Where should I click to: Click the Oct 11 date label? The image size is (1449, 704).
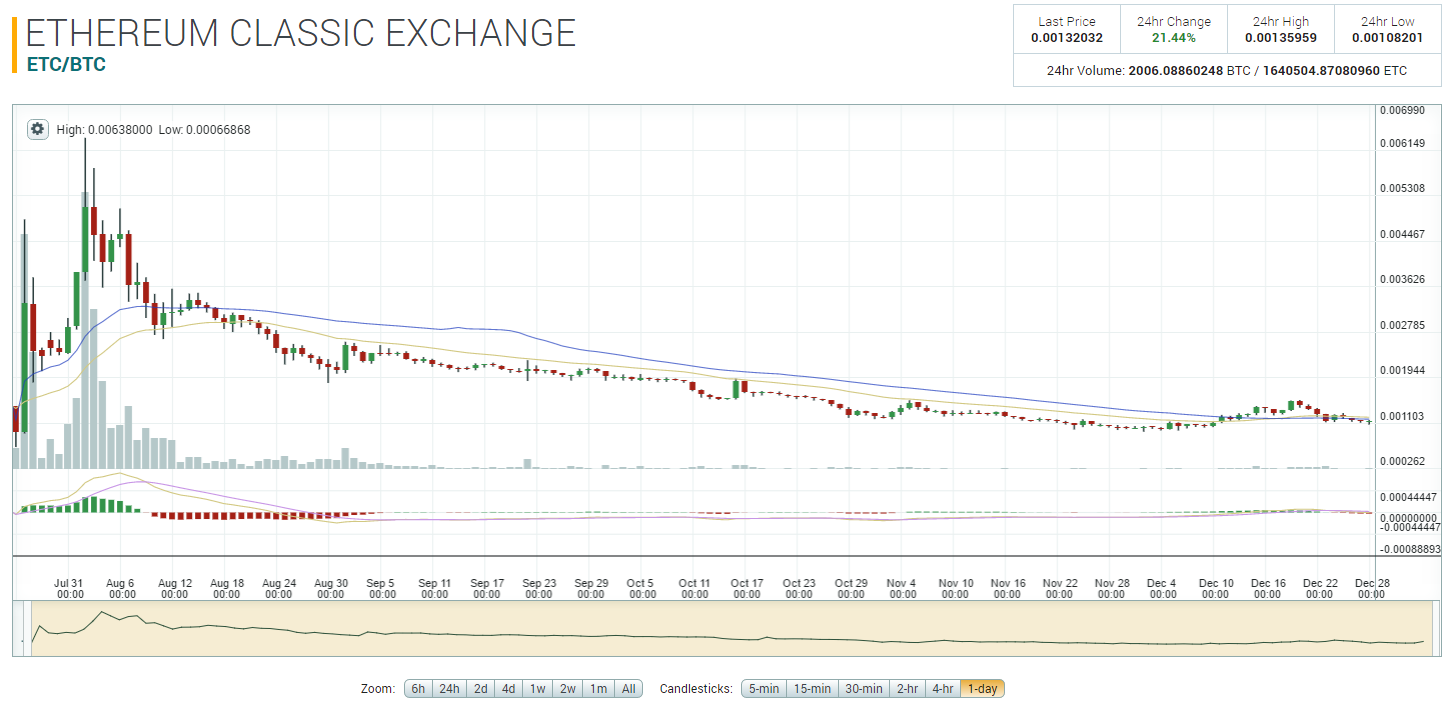pos(695,588)
